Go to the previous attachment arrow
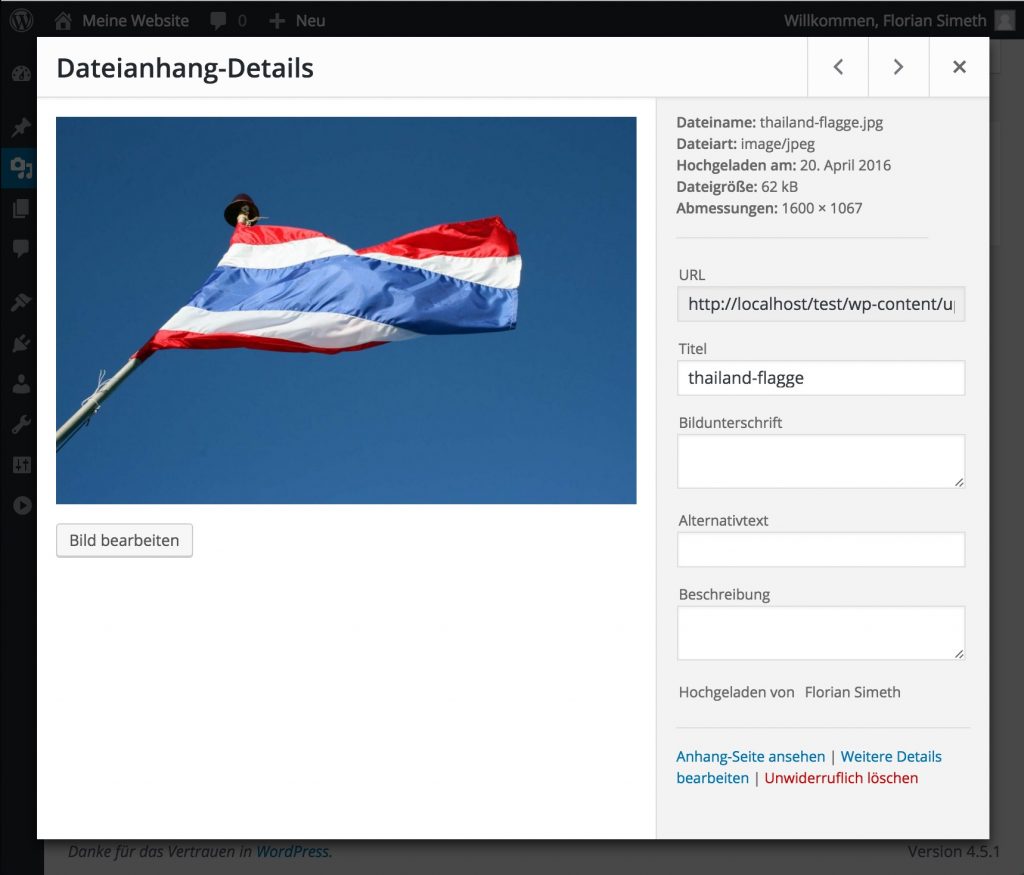1024x875 pixels. pyautogui.click(x=838, y=67)
